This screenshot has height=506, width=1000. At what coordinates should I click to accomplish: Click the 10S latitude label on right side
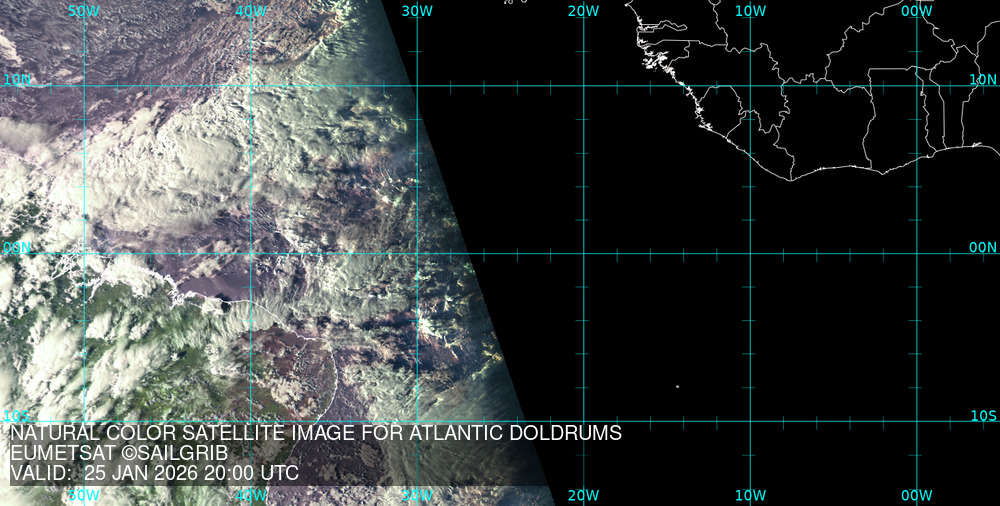click(x=984, y=415)
